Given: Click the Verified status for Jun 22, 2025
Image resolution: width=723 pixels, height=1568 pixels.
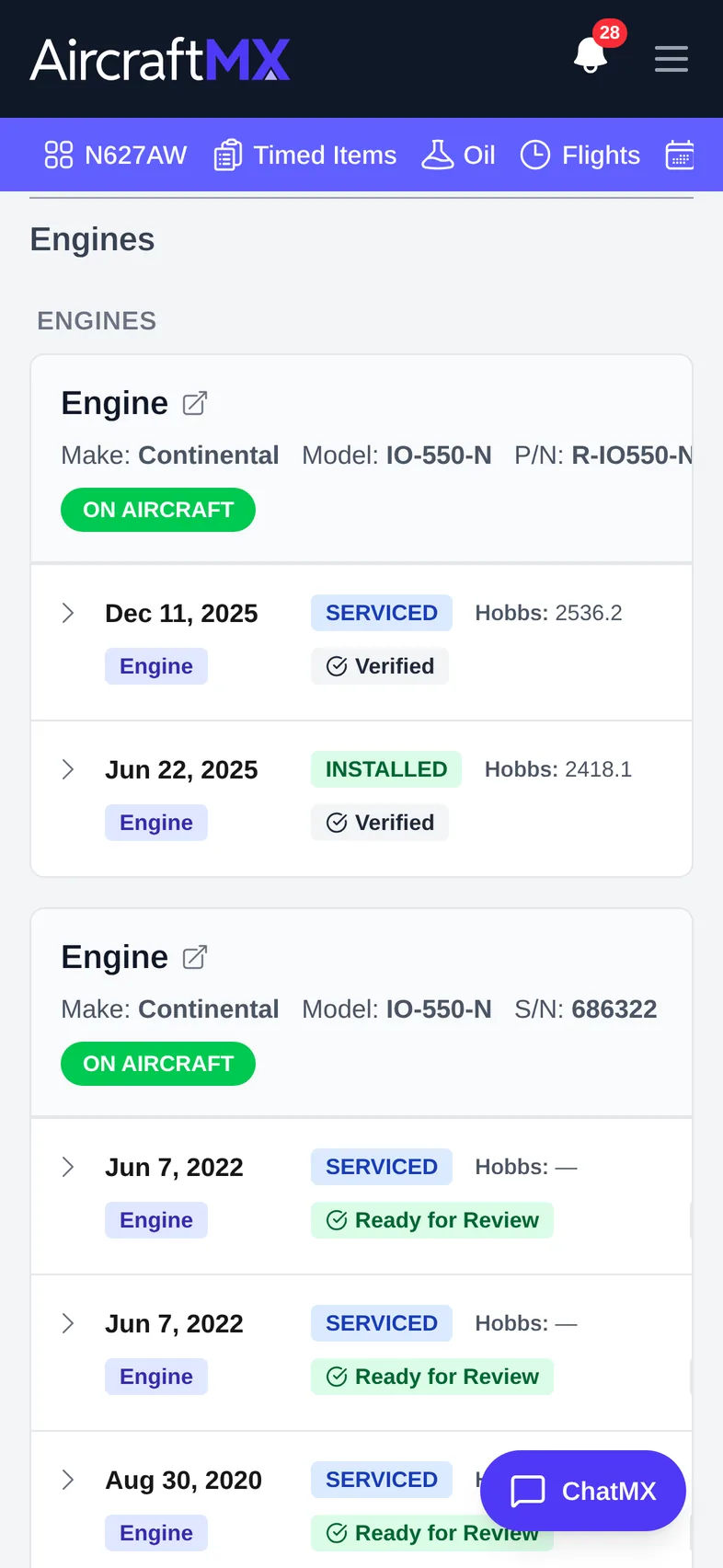Looking at the screenshot, I should coord(380,823).
